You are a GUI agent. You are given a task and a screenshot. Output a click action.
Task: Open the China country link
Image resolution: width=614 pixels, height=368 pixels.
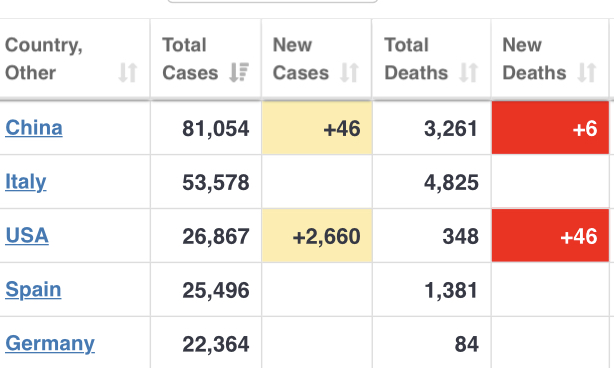(x=34, y=128)
